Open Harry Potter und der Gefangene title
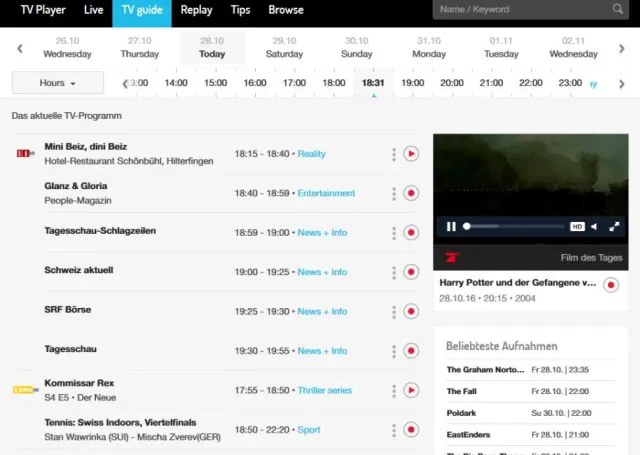640x455 pixels. [518, 282]
